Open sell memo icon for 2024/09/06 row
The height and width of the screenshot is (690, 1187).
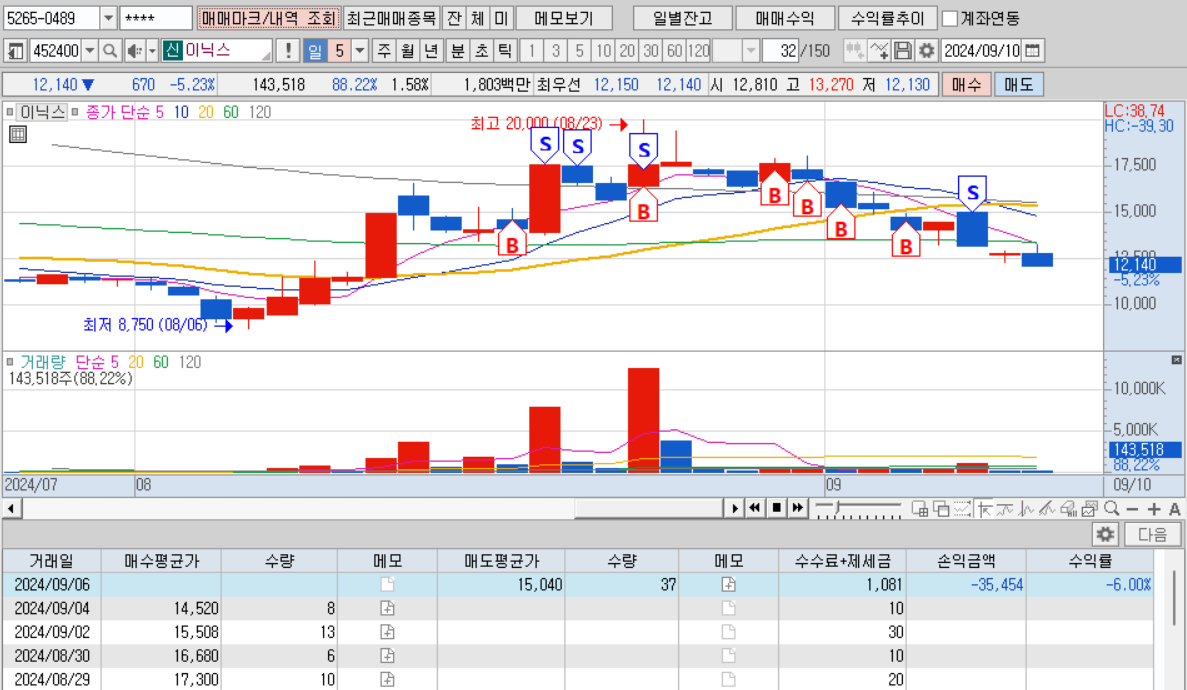click(728, 585)
